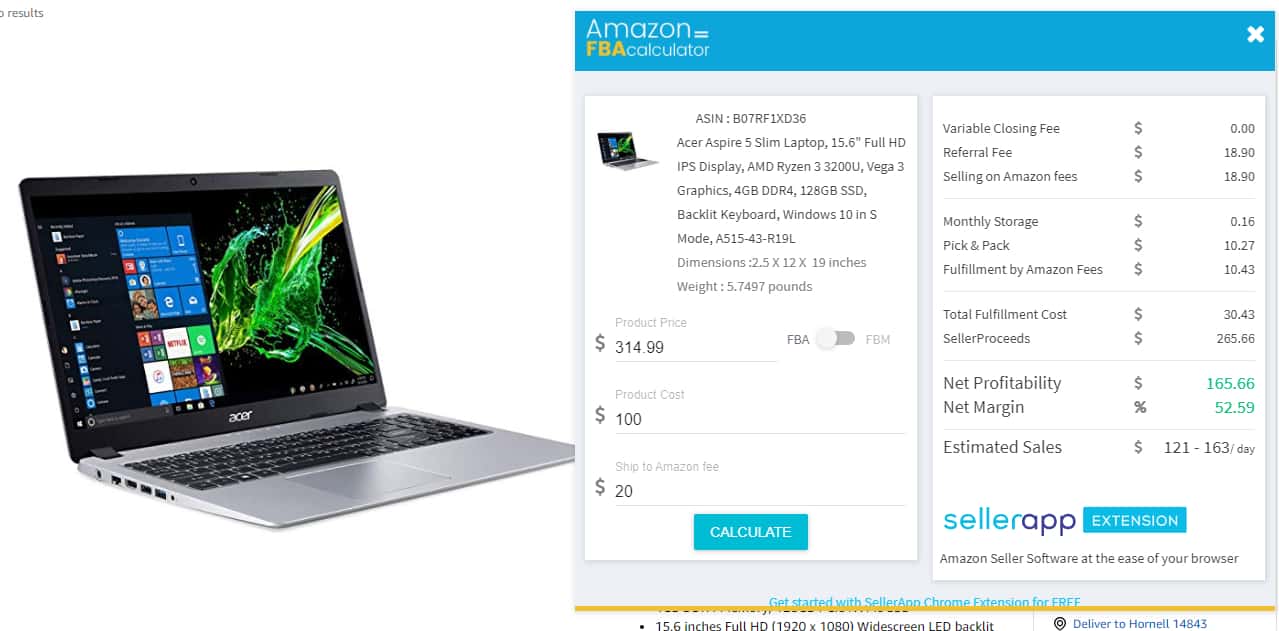Click Deliver to Hornell 14843 link
This screenshot has height=631, width=1279.
(x=1139, y=623)
